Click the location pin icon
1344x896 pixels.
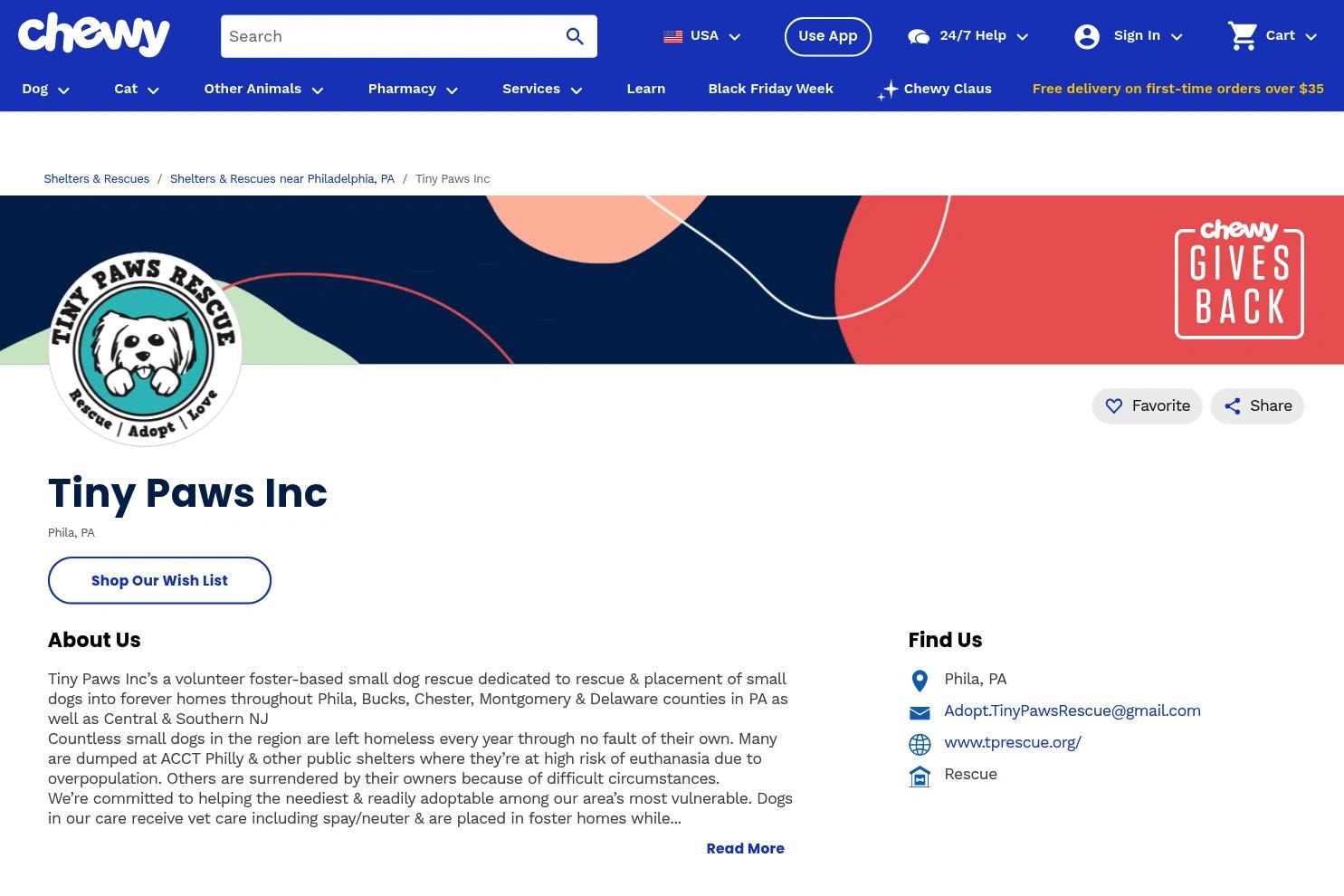coord(920,681)
